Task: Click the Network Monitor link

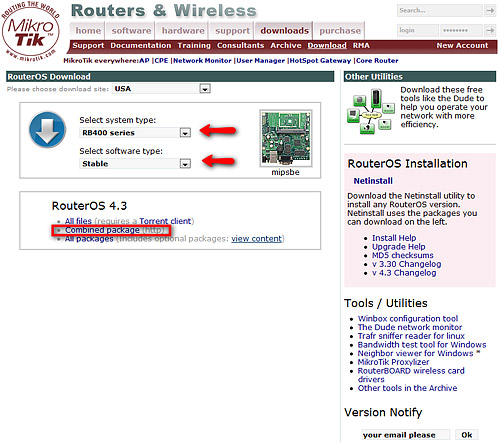Action: pos(202,61)
